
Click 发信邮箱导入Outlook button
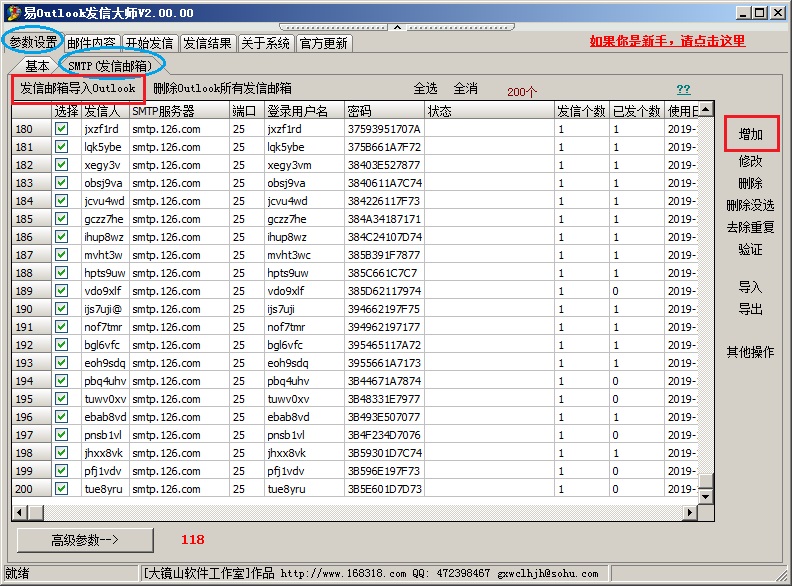tap(78, 89)
